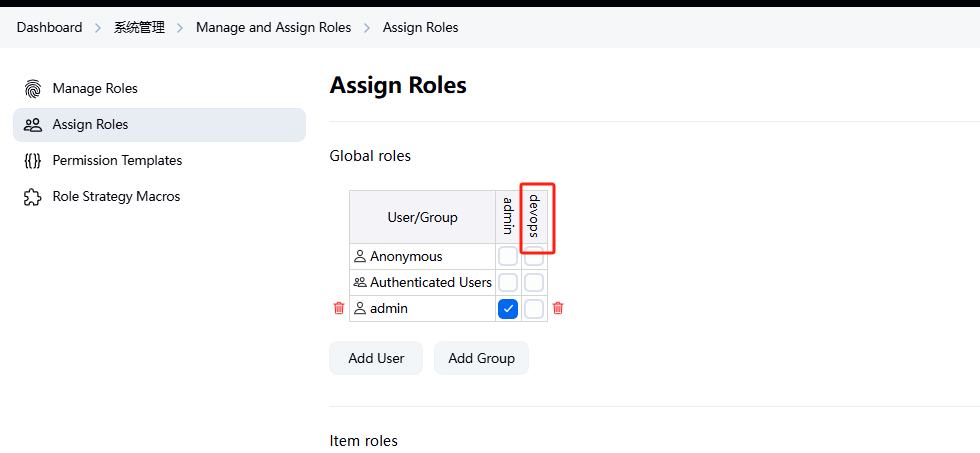Enable devops role for user admin
The height and width of the screenshot is (453, 980).
534,309
